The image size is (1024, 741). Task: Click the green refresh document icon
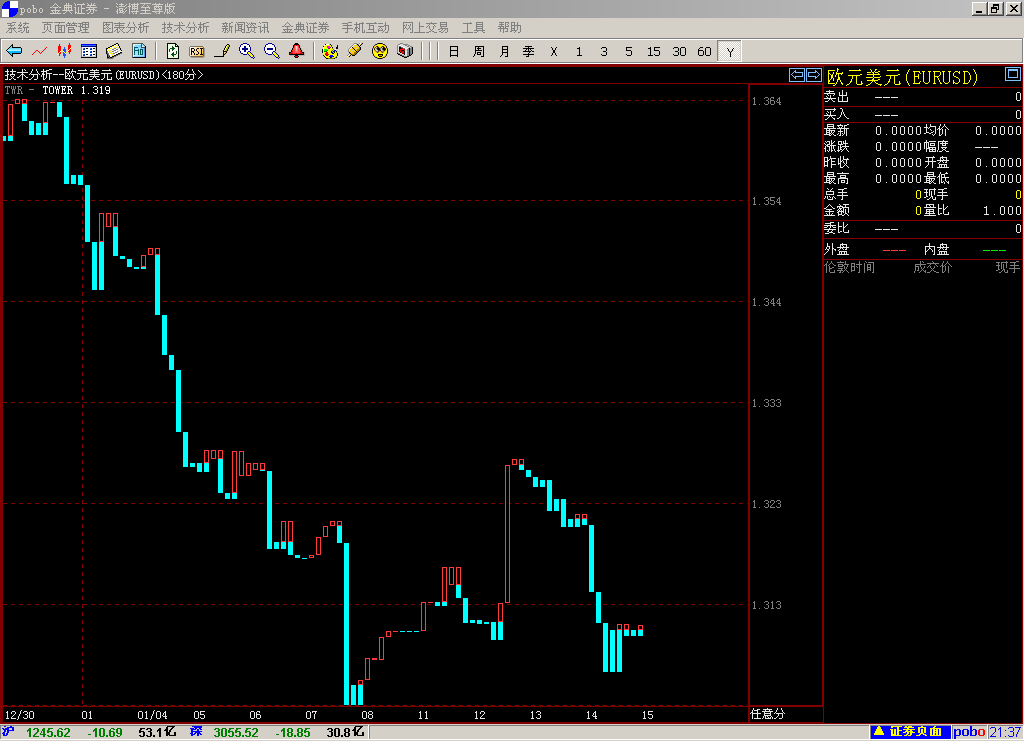coord(172,51)
